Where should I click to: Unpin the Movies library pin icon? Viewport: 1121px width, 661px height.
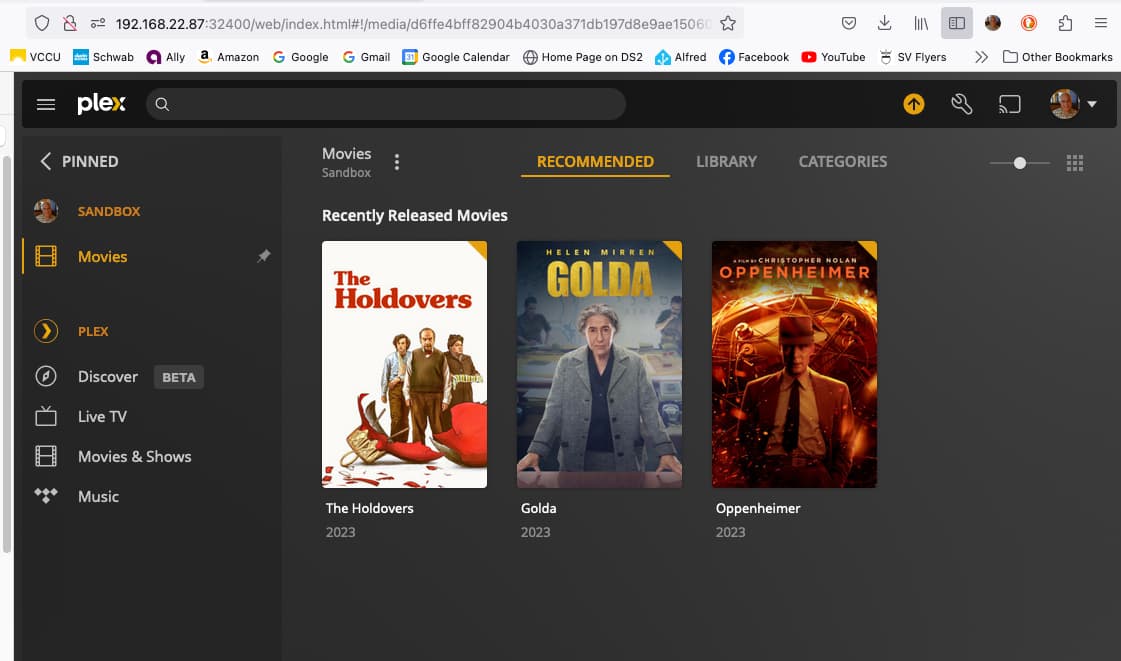(264, 256)
